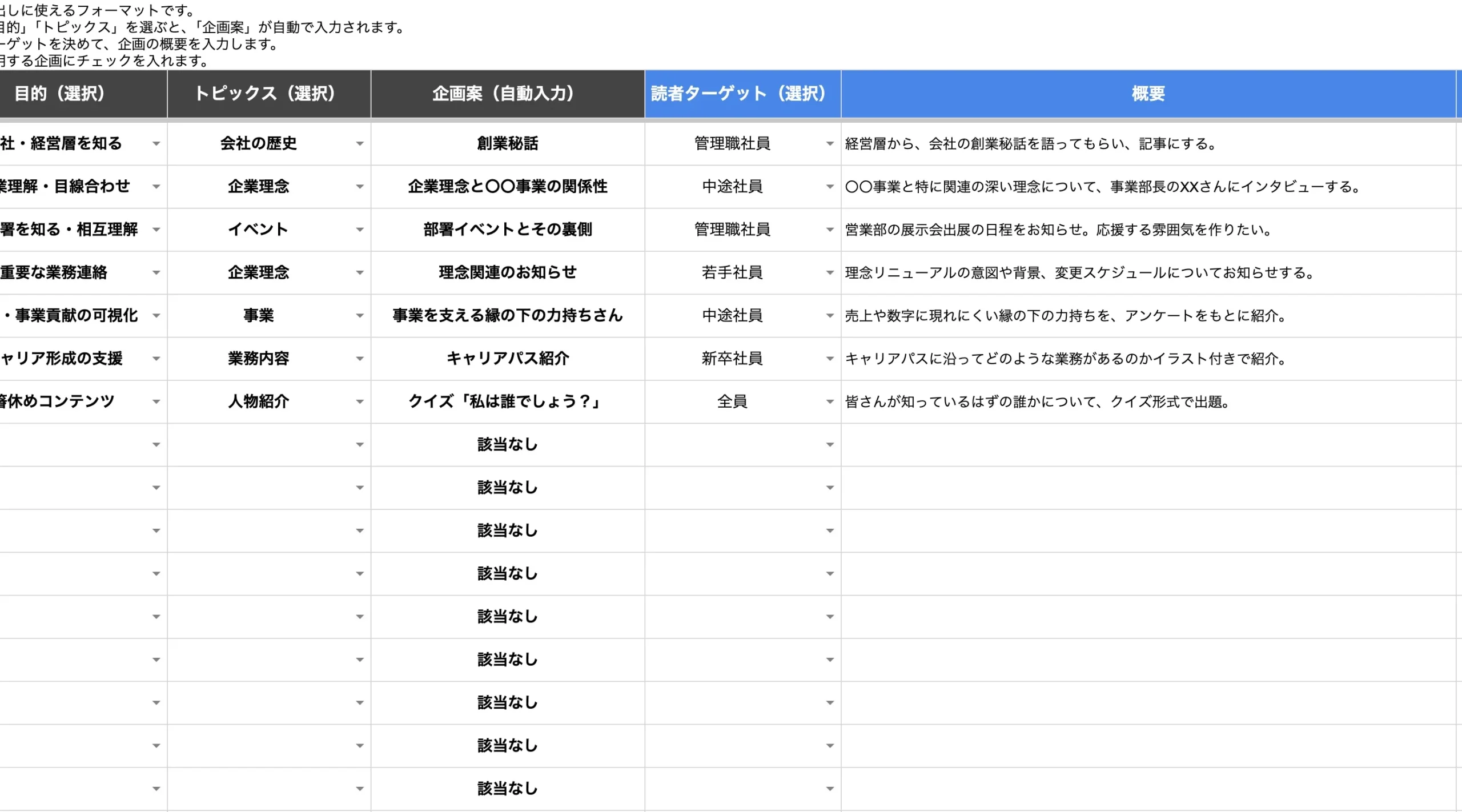The height and width of the screenshot is (812, 1462).
Task: Open the 人物紹介 topic dropdown arrow
Action: coord(359,402)
